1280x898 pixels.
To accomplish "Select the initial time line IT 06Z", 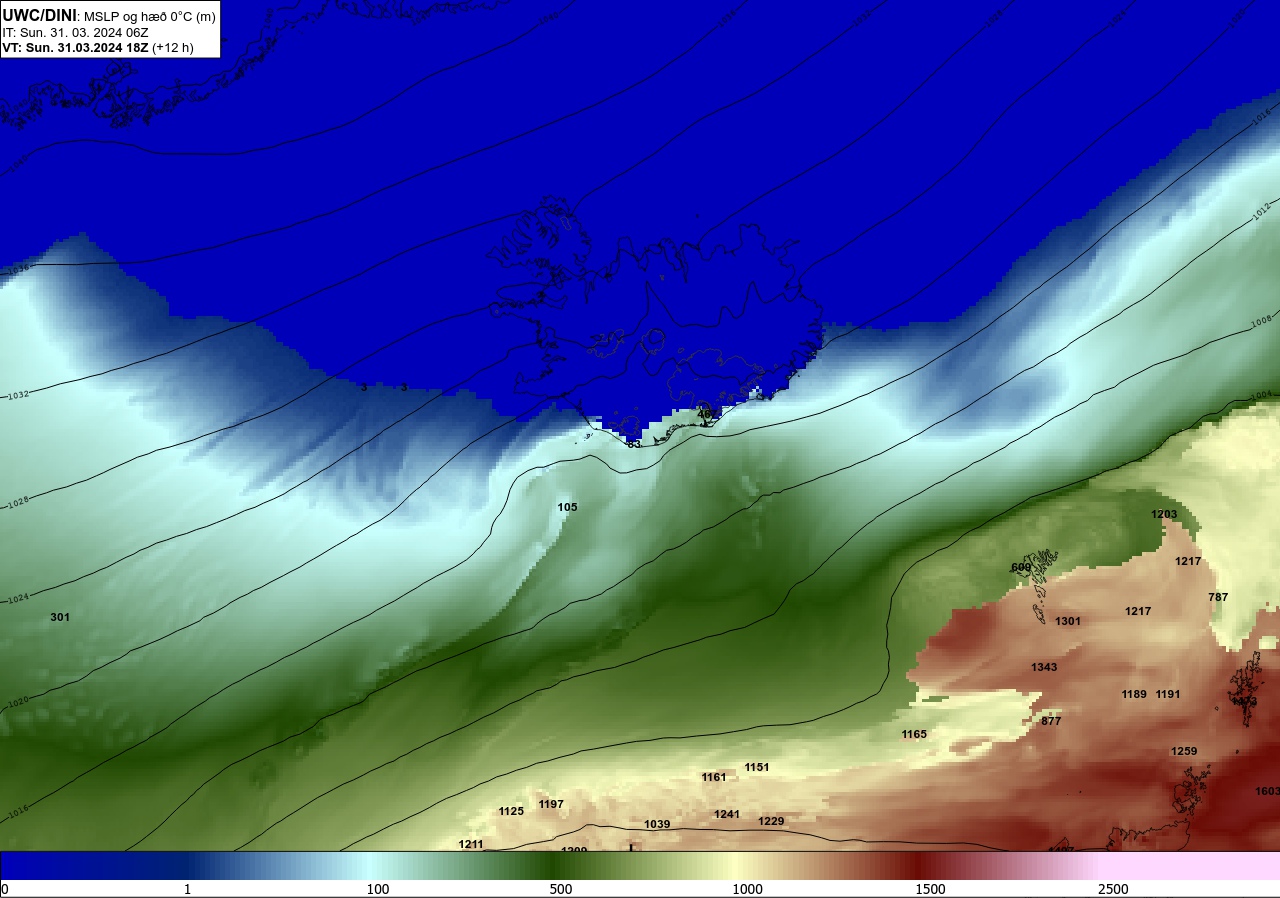I will (x=75, y=32).
